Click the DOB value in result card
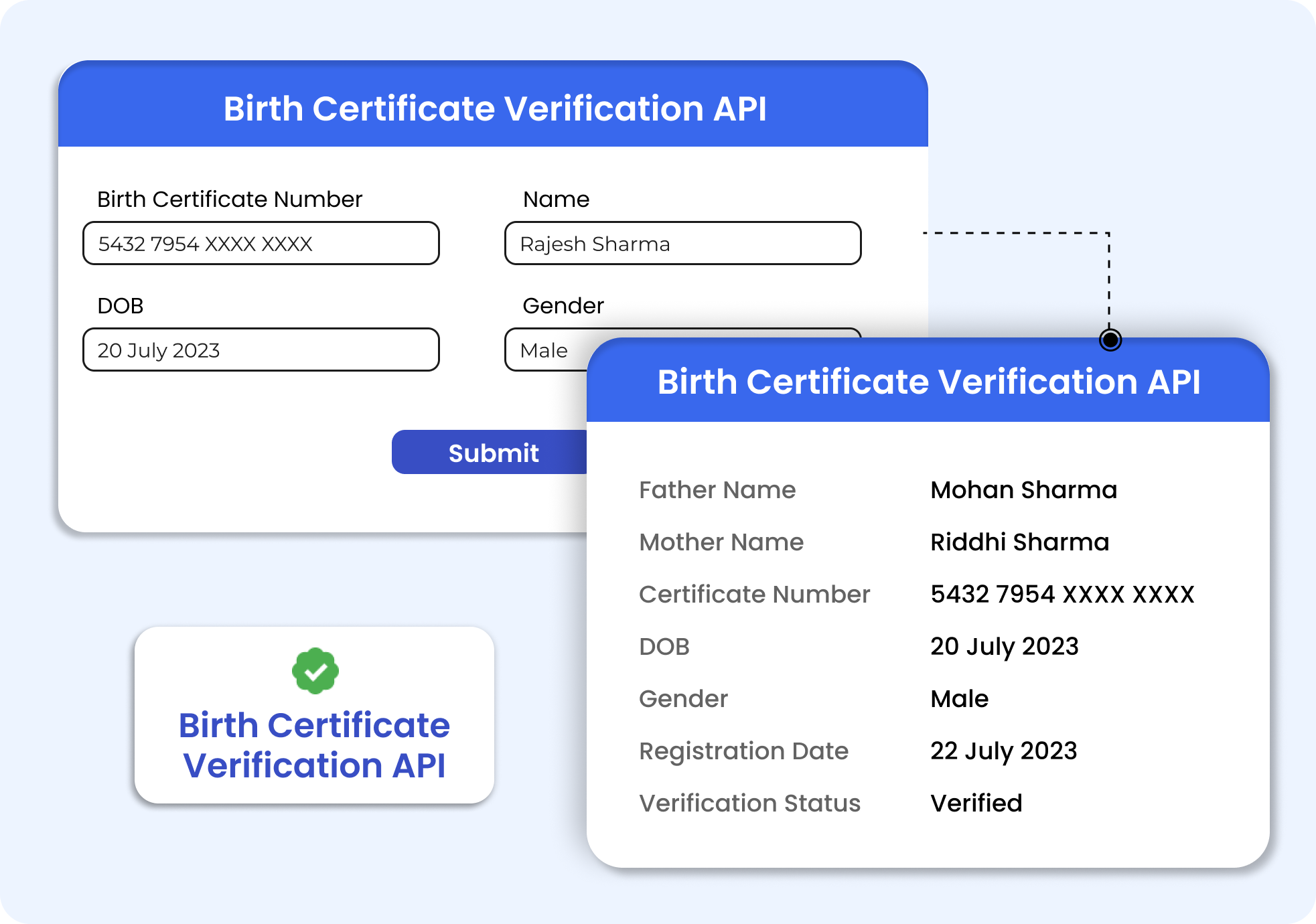The height and width of the screenshot is (924, 1316). click(x=1004, y=647)
